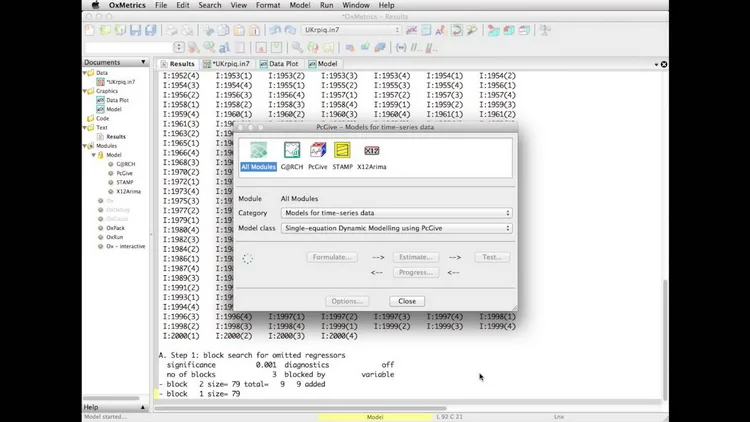Click the first Save floppy disk toolbar icon
The height and width of the screenshot is (422, 750).
(x=135, y=30)
